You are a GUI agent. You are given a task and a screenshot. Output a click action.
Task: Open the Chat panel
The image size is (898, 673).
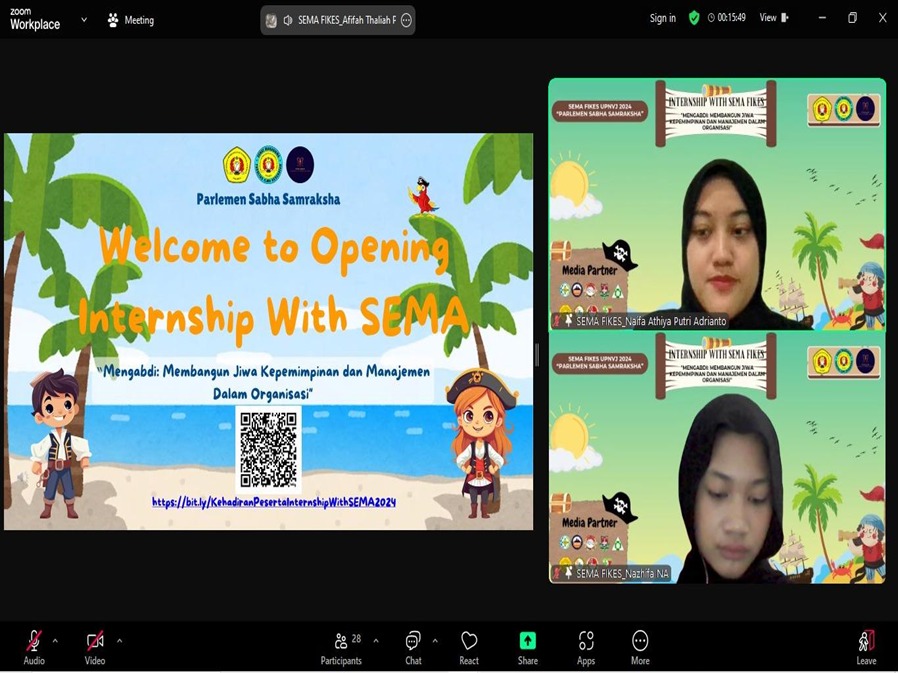pyautogui.click(x=413, y=645)
